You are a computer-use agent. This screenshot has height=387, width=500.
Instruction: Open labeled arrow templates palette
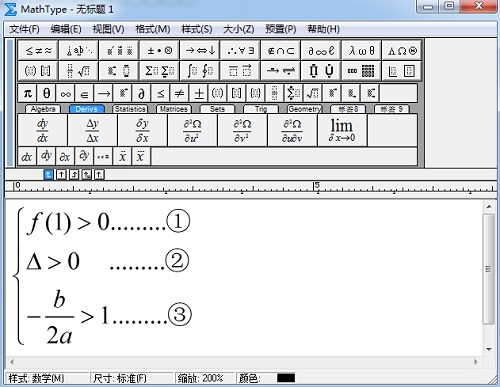(281, 71)
